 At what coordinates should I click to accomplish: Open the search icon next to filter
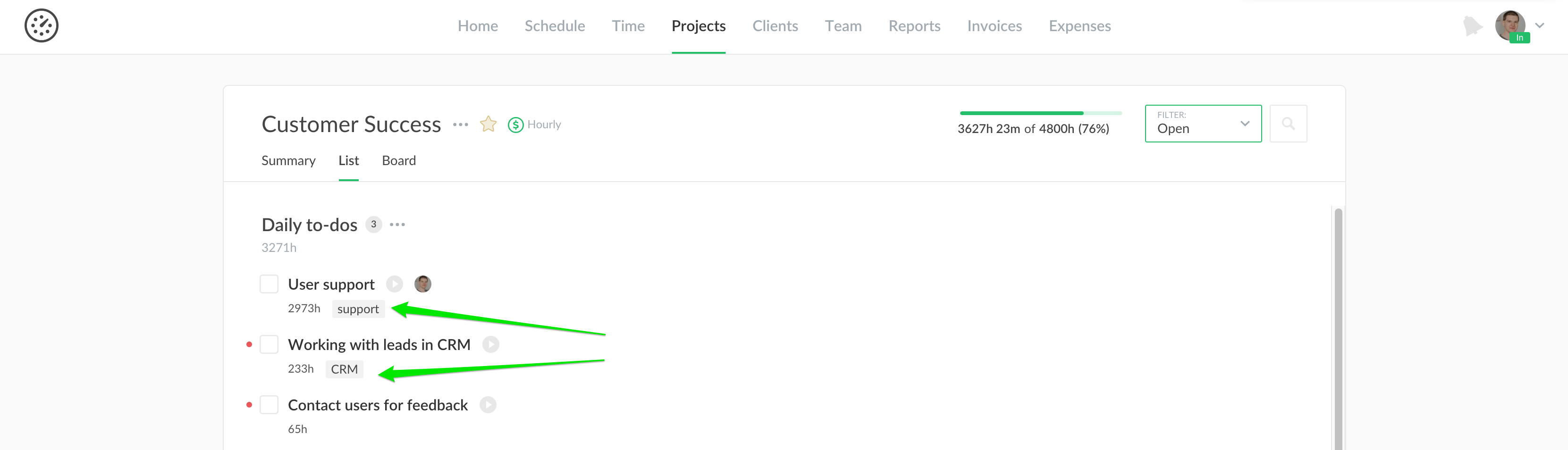coord(1287,124)
